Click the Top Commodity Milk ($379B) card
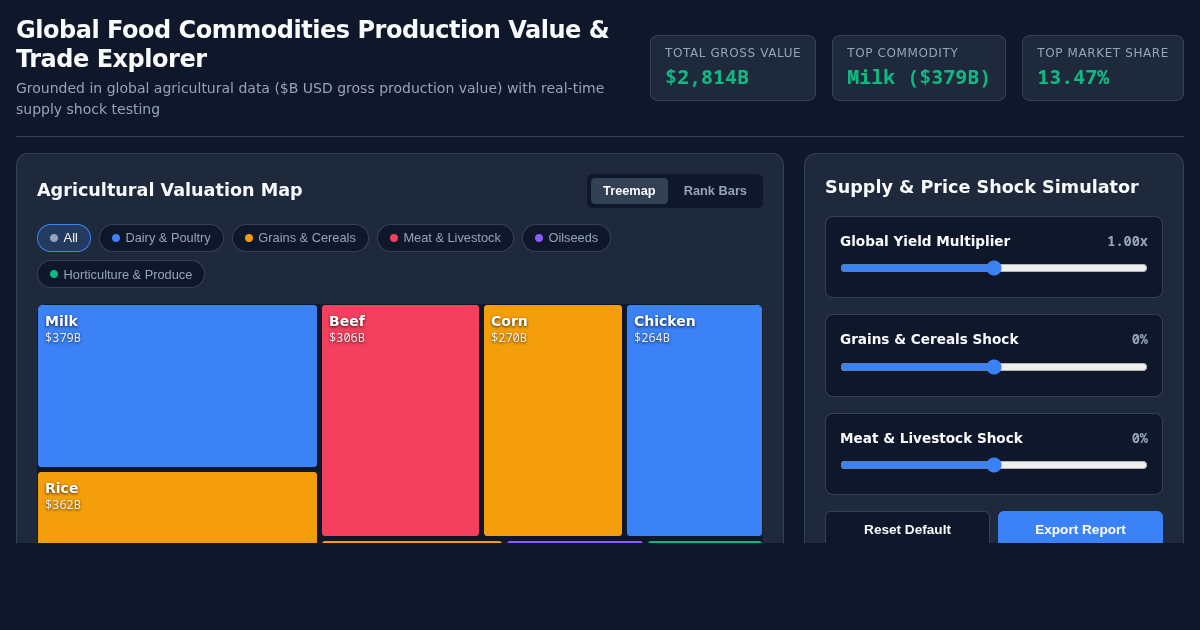The width and height of the screenshot is (1200, 630). (919, 68)
